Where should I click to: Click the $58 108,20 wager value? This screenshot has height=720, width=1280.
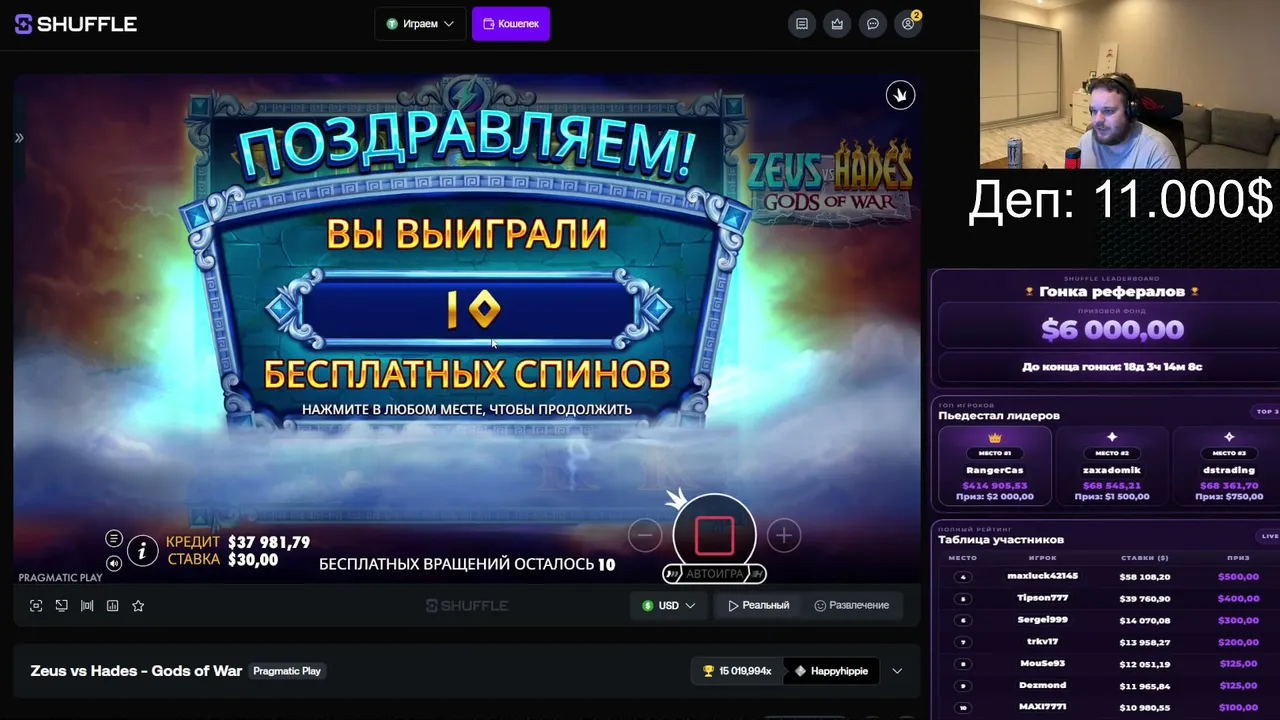point(1145,577)
